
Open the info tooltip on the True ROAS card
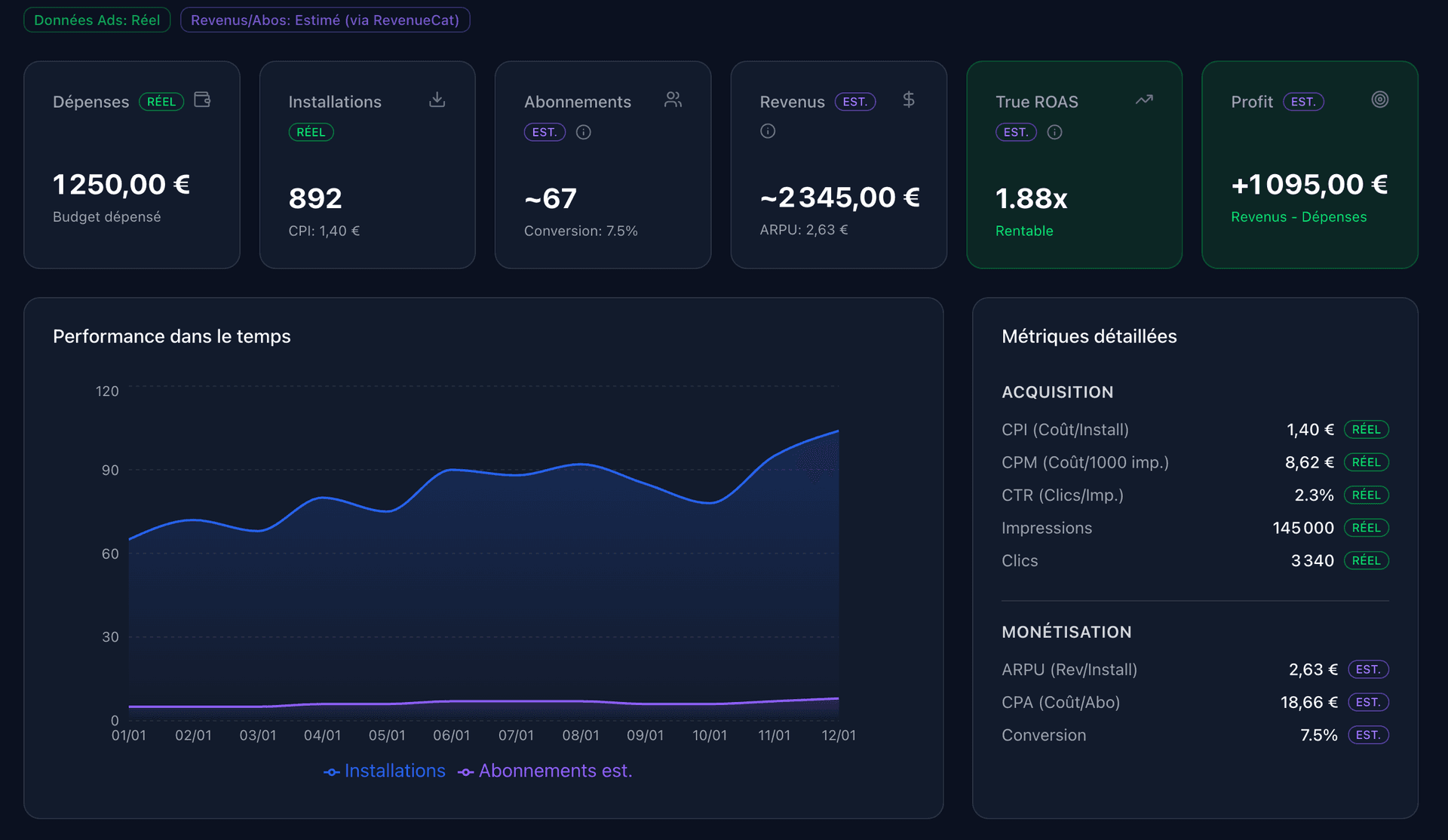coord(1054,132)
